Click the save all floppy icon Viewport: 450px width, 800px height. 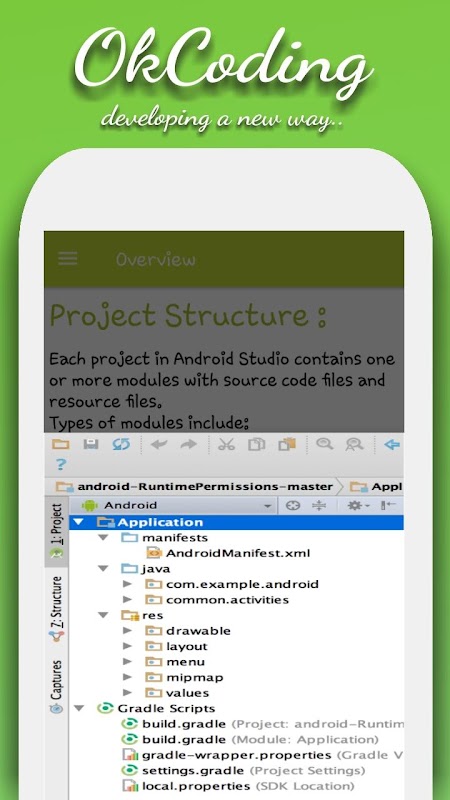(91, 444)
